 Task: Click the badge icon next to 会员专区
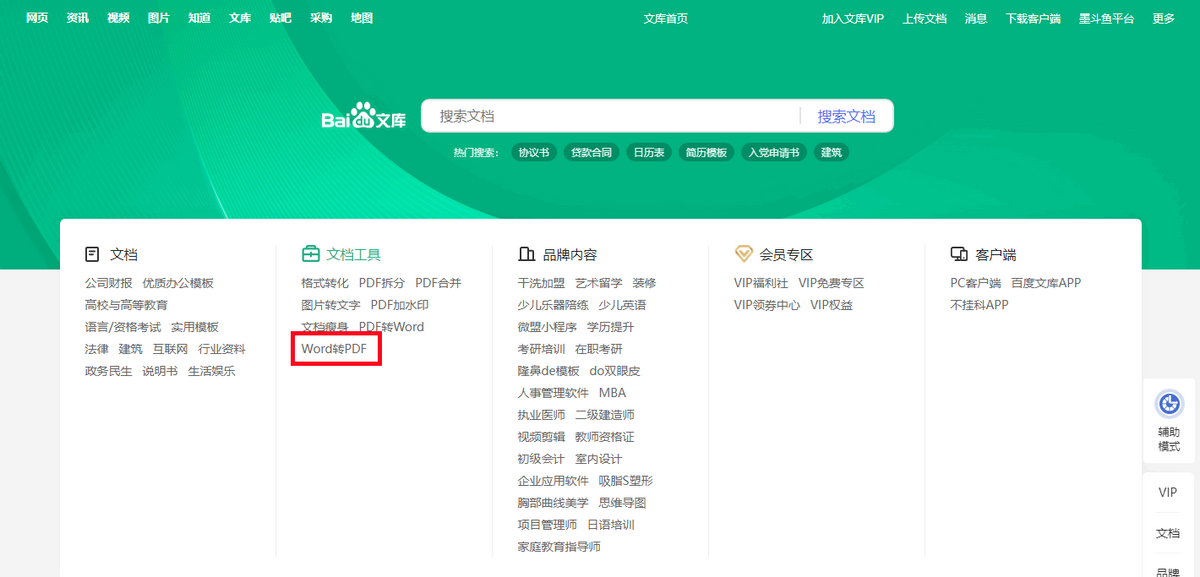pos(742,254)
